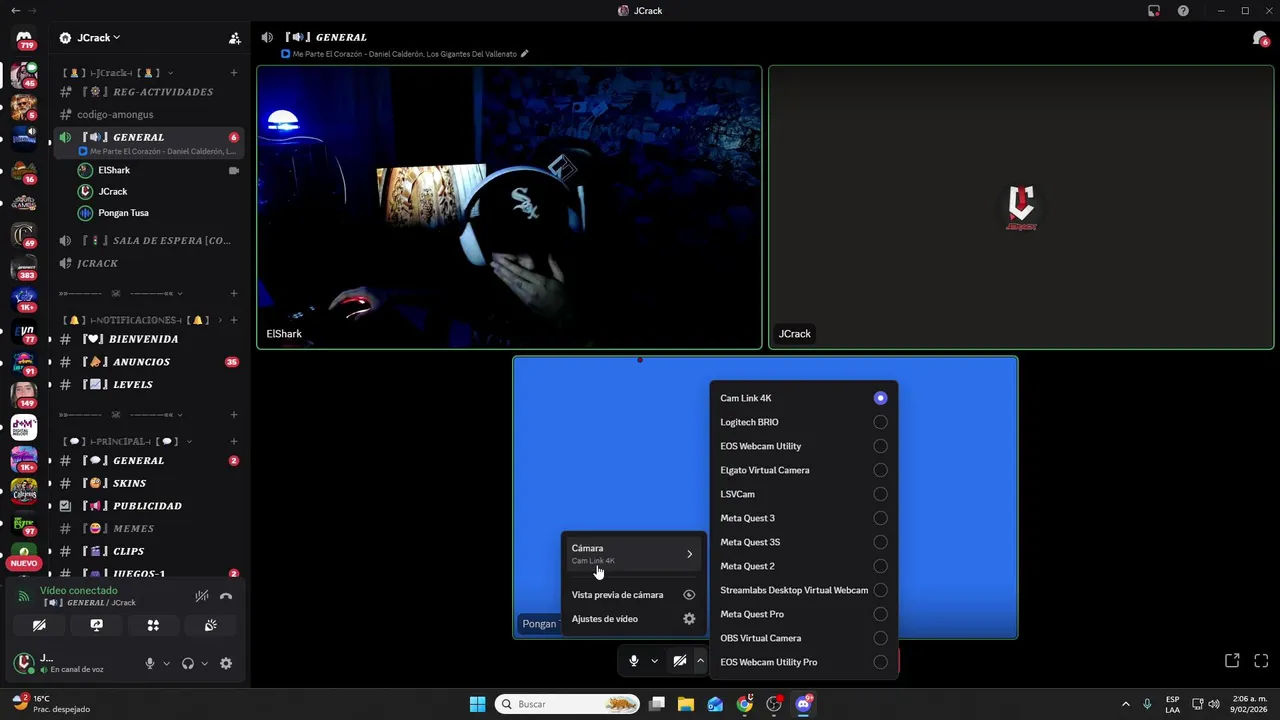Select Cam Link 4K camera option
Viewport: 1280px width, 720px height.
click(x=803, y=398)
